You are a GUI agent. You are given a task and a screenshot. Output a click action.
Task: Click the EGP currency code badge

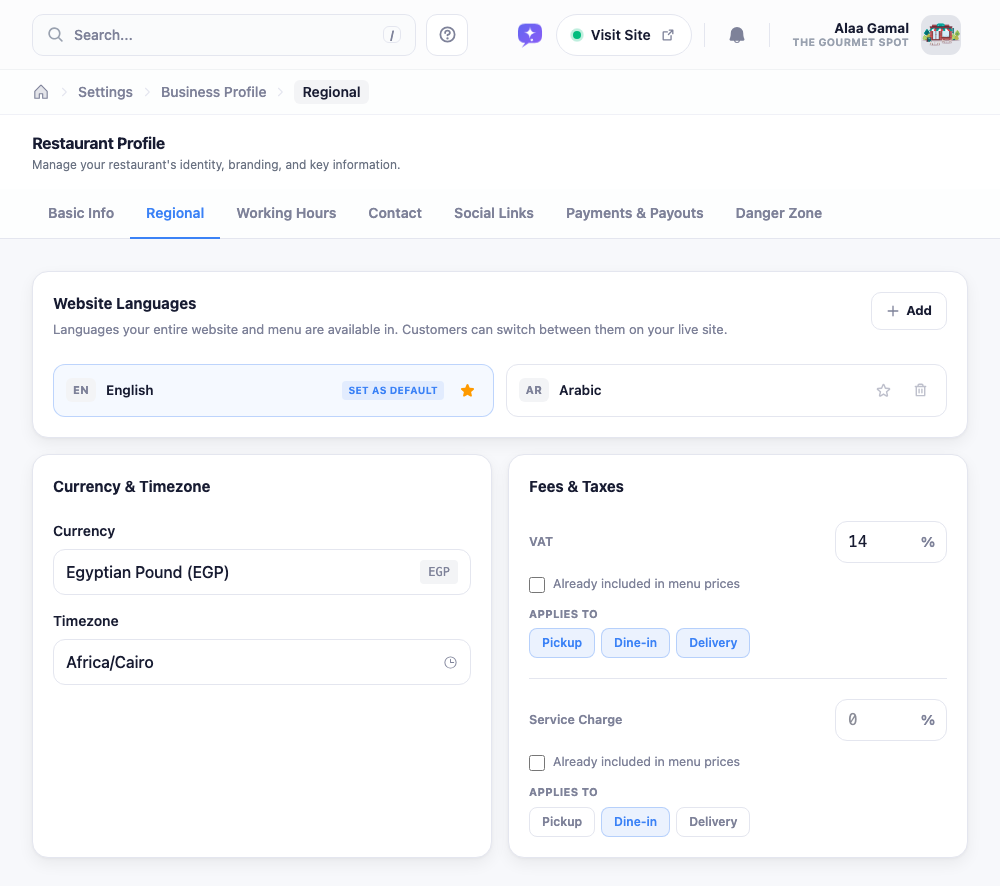coord(439,572)
